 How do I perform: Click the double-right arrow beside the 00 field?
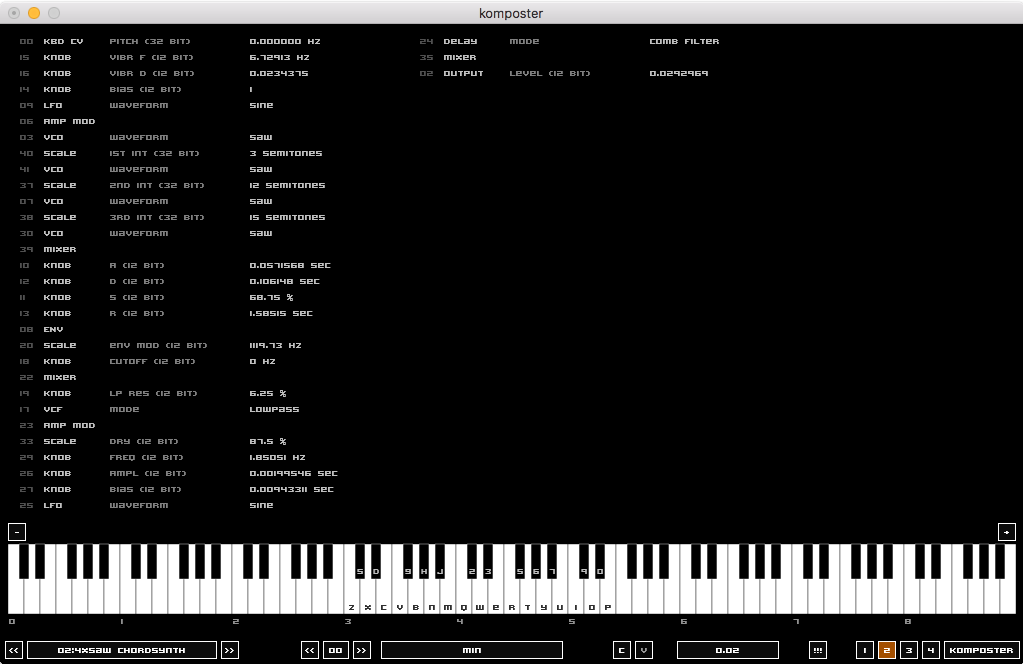coord(361,650)
